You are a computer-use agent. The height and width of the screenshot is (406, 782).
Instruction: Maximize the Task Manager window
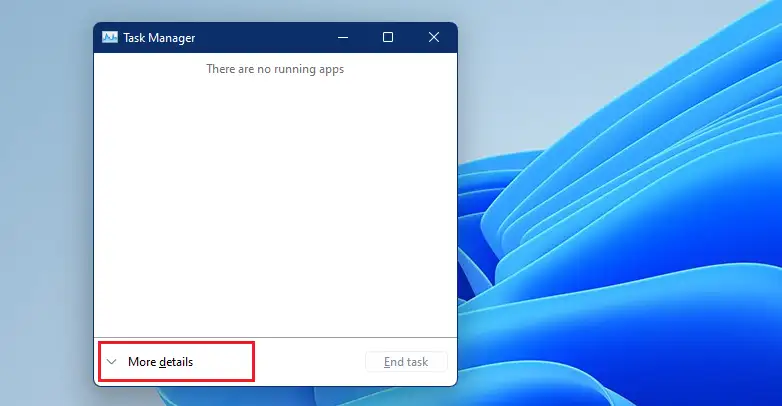click(x=388, y=37)
